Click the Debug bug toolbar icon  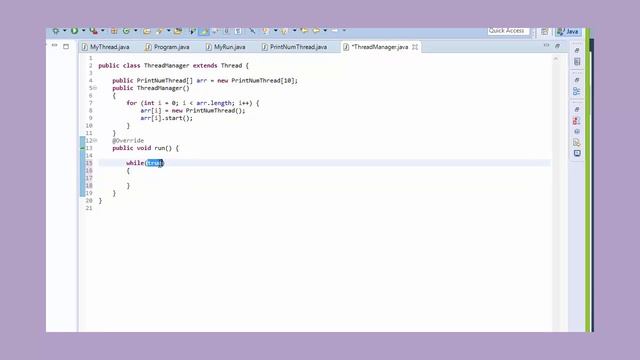click(56, 31)
